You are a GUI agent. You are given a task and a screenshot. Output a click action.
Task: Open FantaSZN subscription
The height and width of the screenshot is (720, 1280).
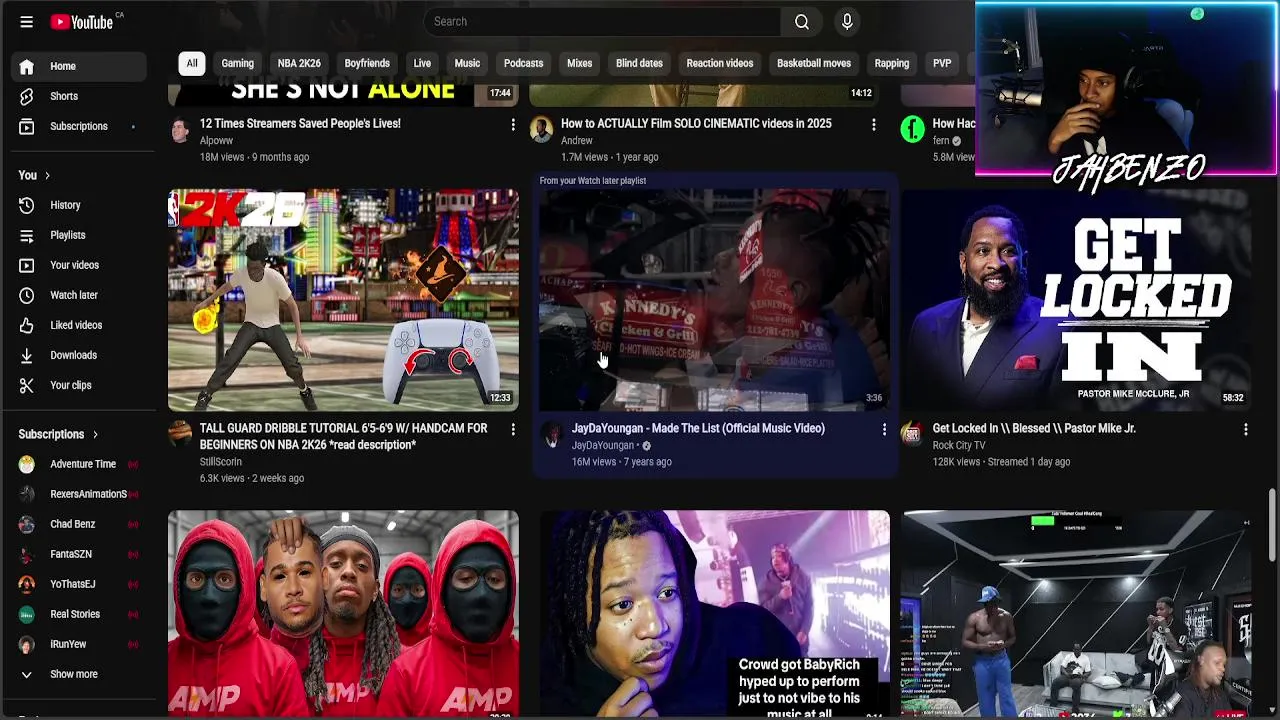79,554
